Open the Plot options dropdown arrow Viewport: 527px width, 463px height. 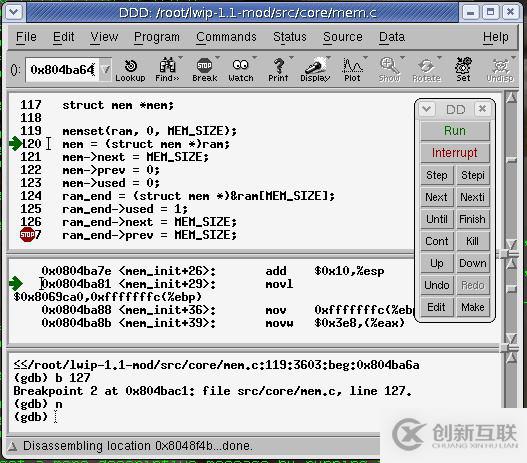[365, 58]
